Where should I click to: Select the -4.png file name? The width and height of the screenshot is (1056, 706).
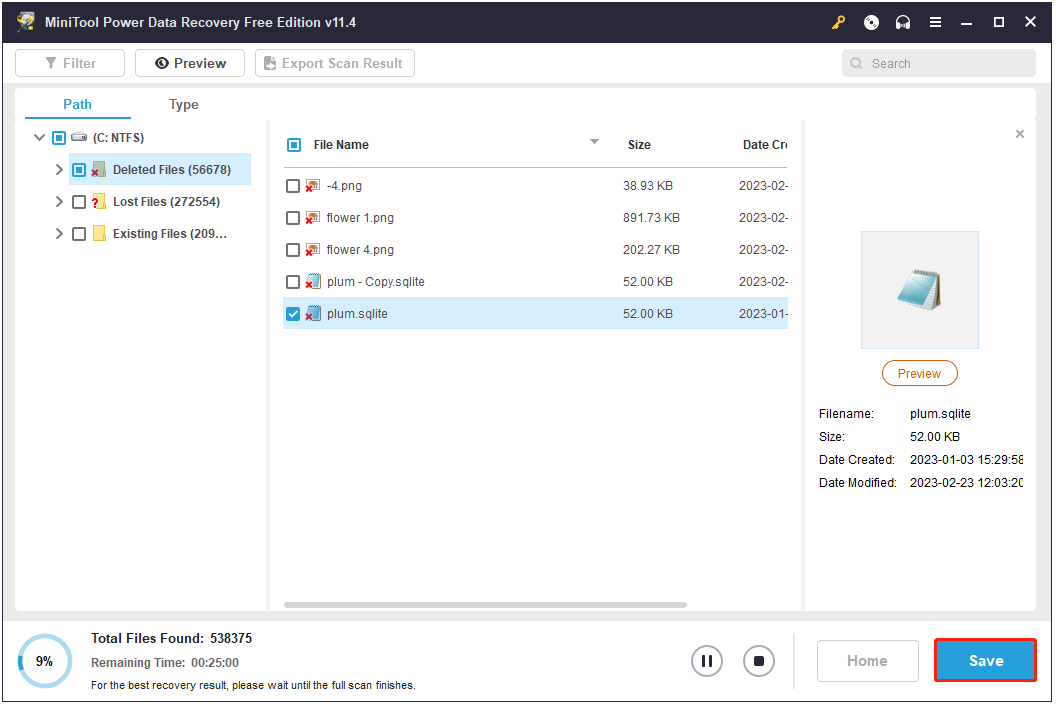[344, 186]
